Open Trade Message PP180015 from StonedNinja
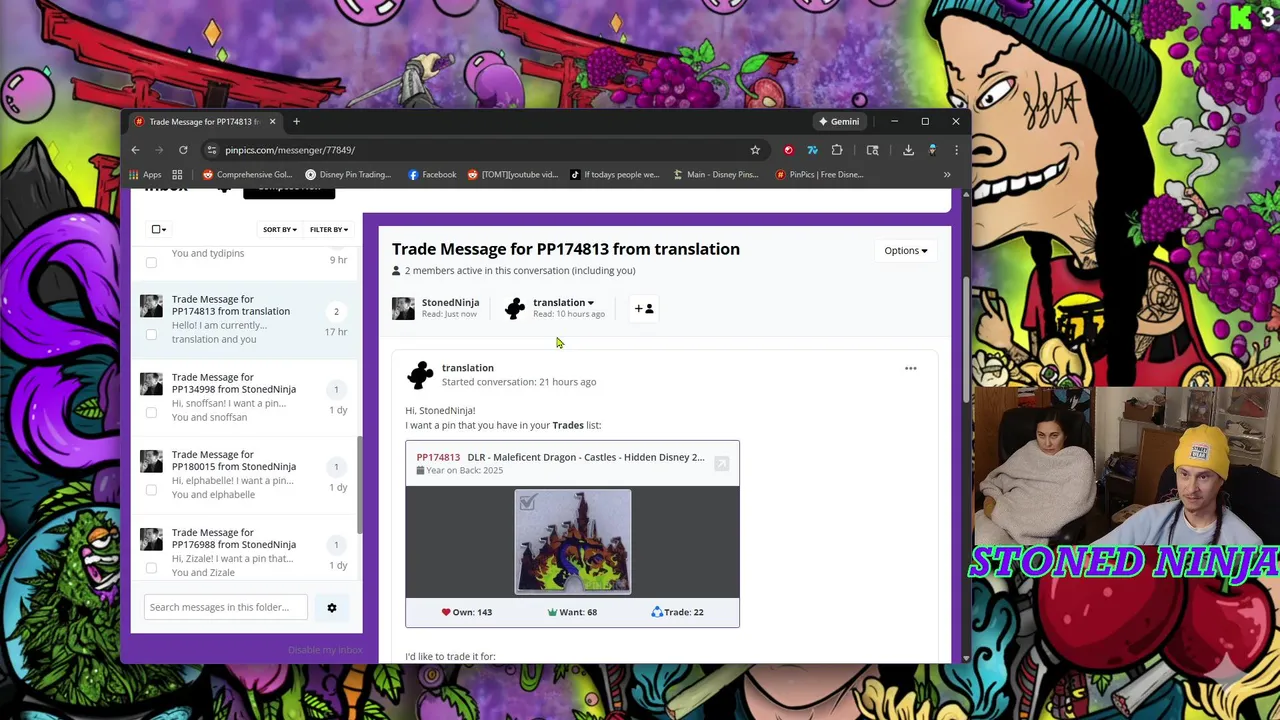This screenshot has height=720, width=1280. pos(234,460)
